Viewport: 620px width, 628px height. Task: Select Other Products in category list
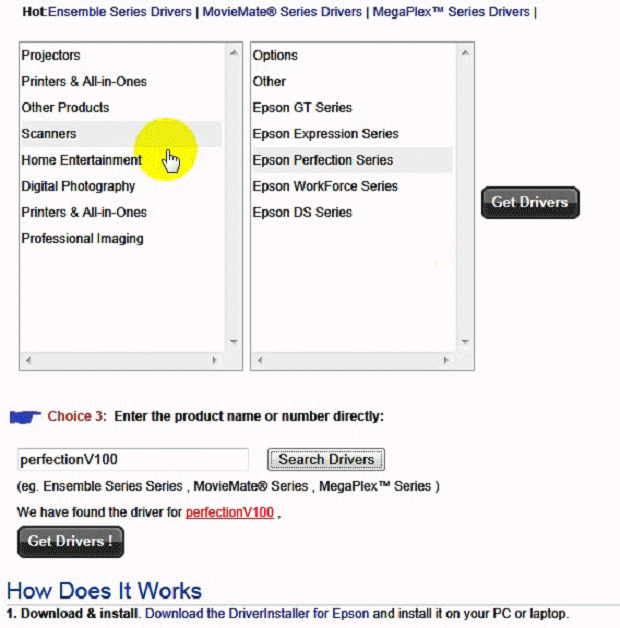click(x=121, y=108)
